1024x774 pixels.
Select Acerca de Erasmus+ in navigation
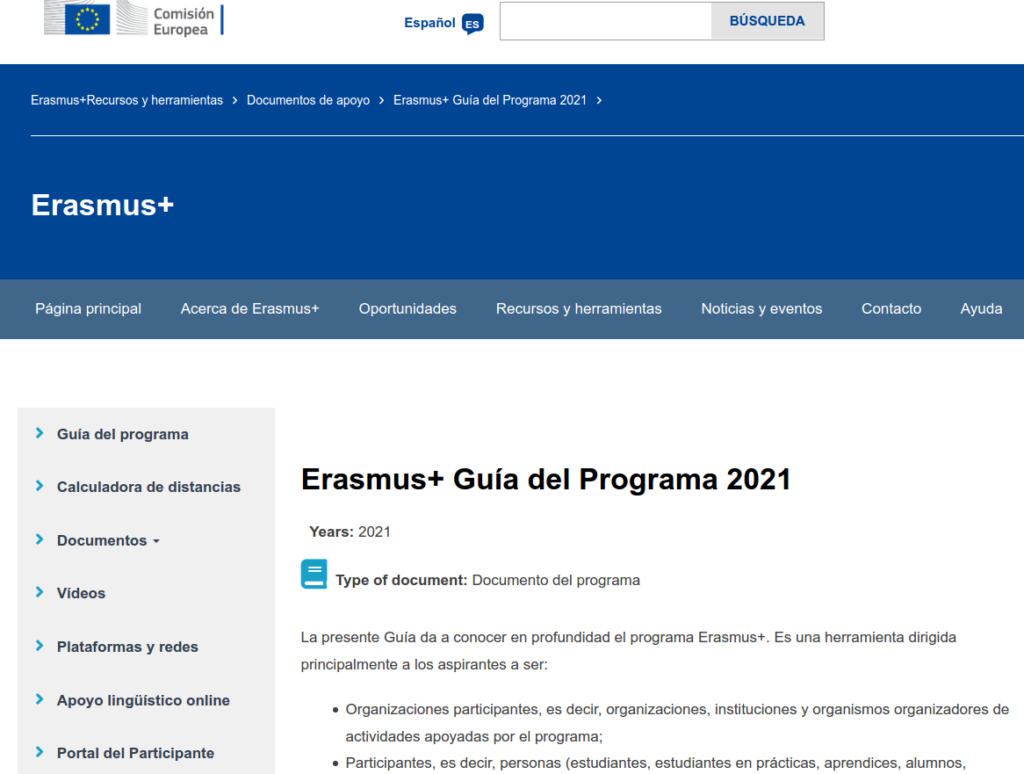[x=250, y=309]
